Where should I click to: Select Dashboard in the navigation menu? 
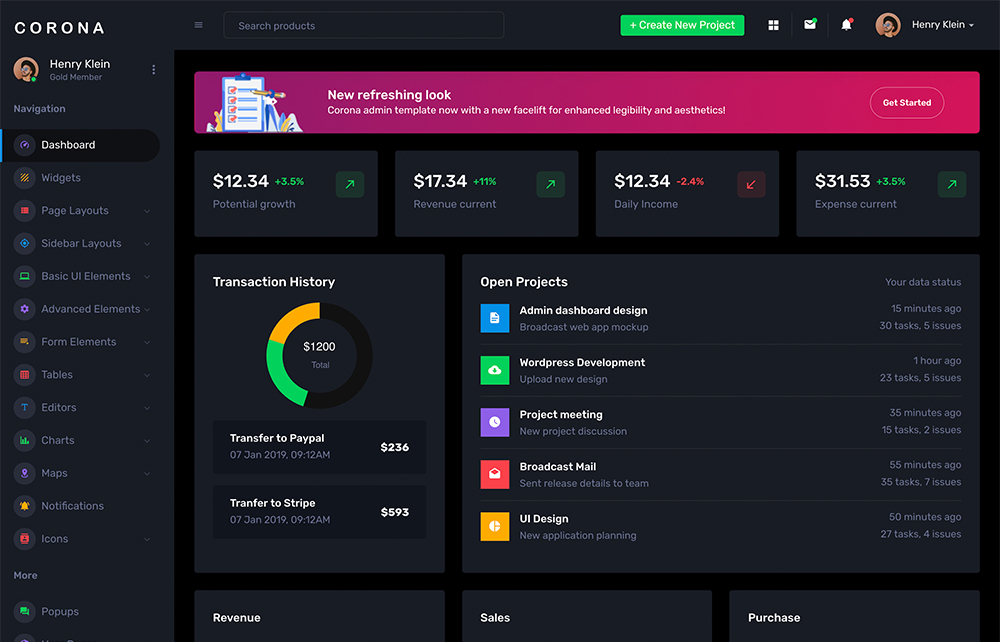[x=68, y=145]
